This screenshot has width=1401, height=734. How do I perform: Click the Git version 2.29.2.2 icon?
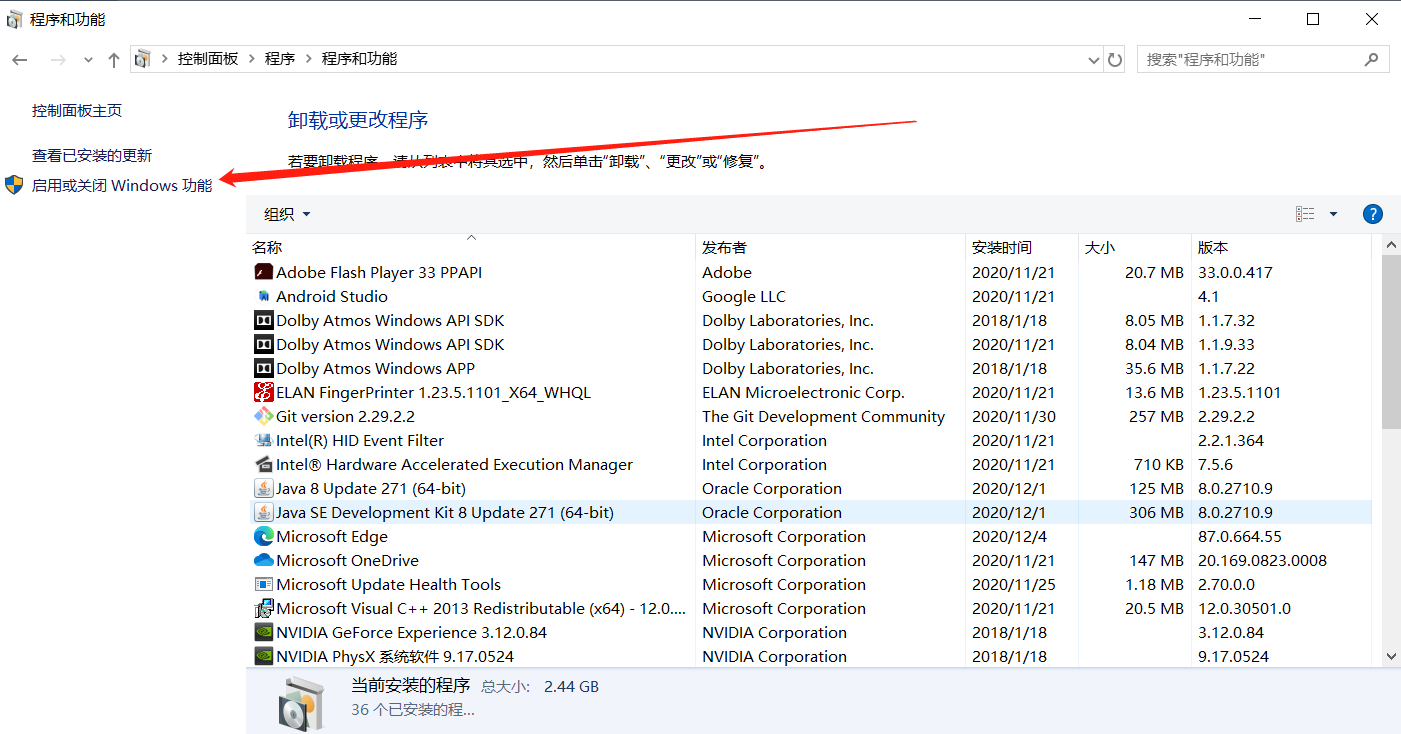point(263,416)
